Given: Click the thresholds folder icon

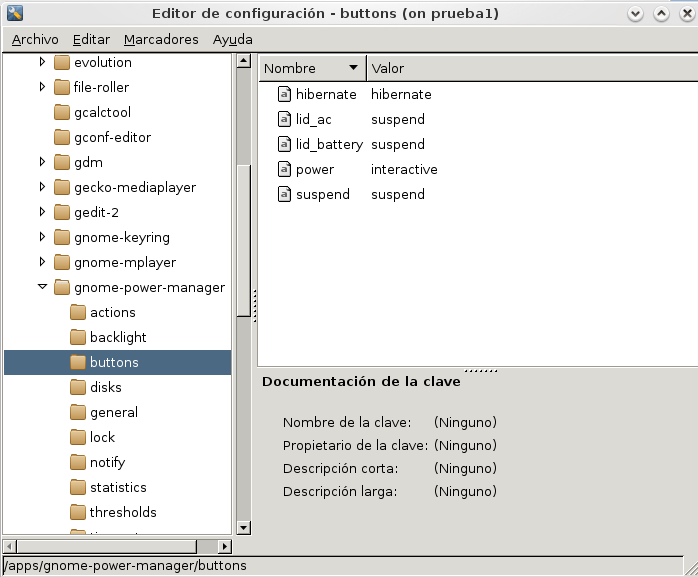Looking at the screenshot, I should 78,512.
